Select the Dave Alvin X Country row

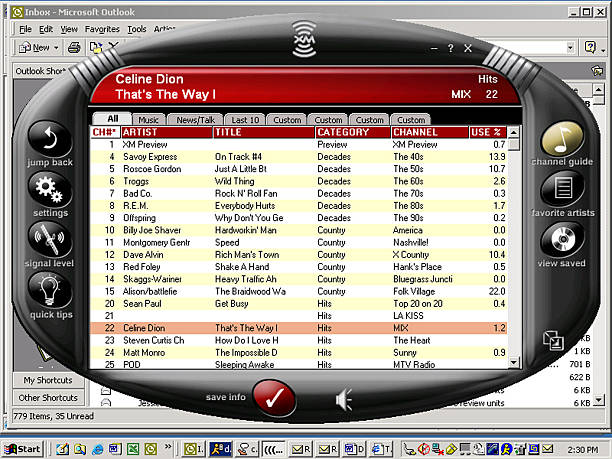click(x=299, y=254)
